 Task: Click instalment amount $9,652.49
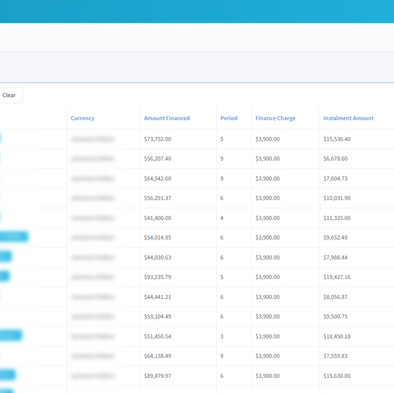pyautogui.click(x=335, y=238)
